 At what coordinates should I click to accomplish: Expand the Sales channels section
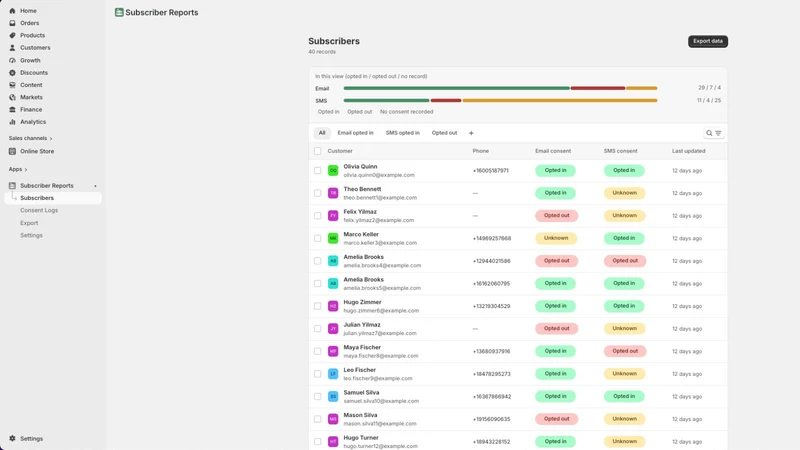(x=30, y=138)
